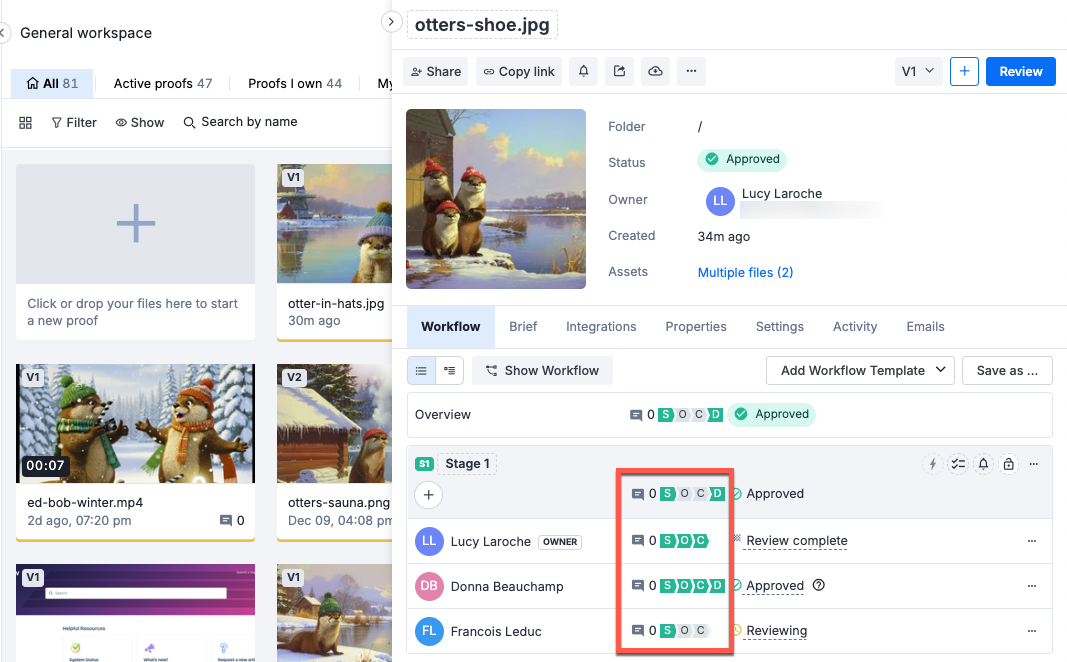Open the Multiple files (2) link
Screen dimensions: 1067x662
[x=745, y=272]
